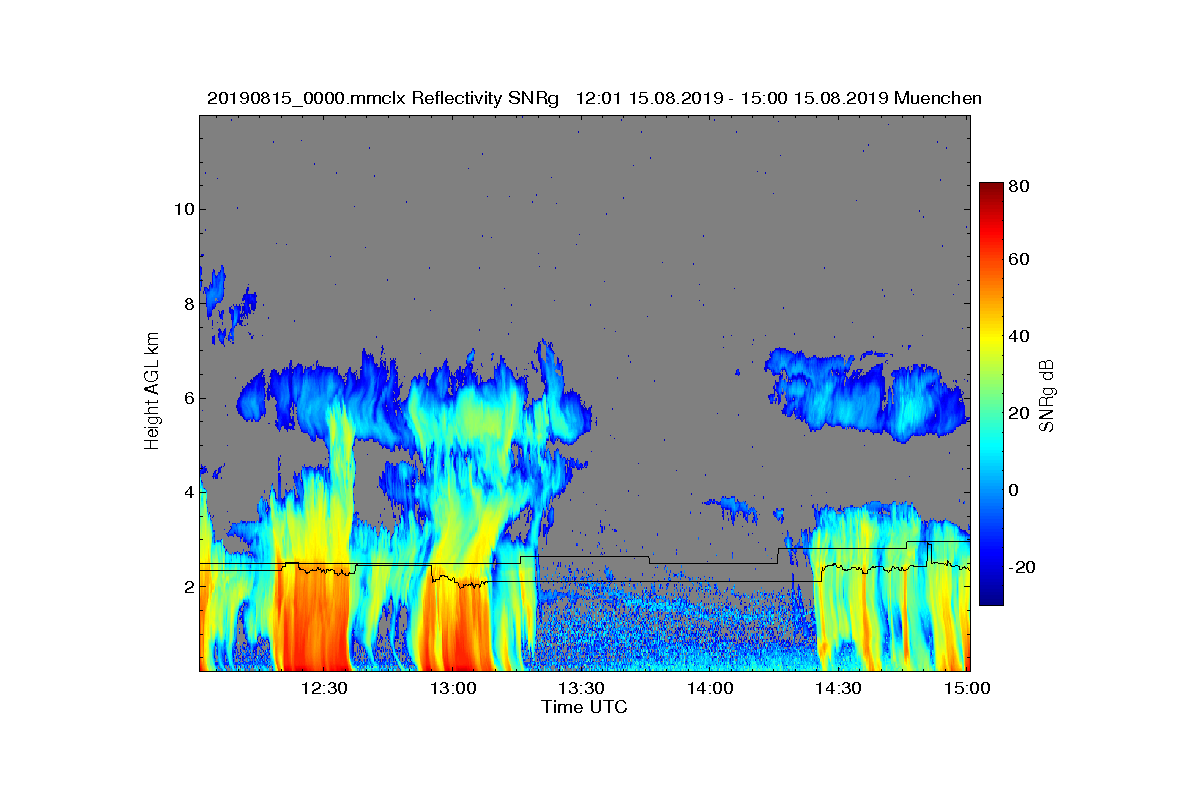
Task: Click the 'SNRg dB' colorbar label
Action: tap(1048, 396)
